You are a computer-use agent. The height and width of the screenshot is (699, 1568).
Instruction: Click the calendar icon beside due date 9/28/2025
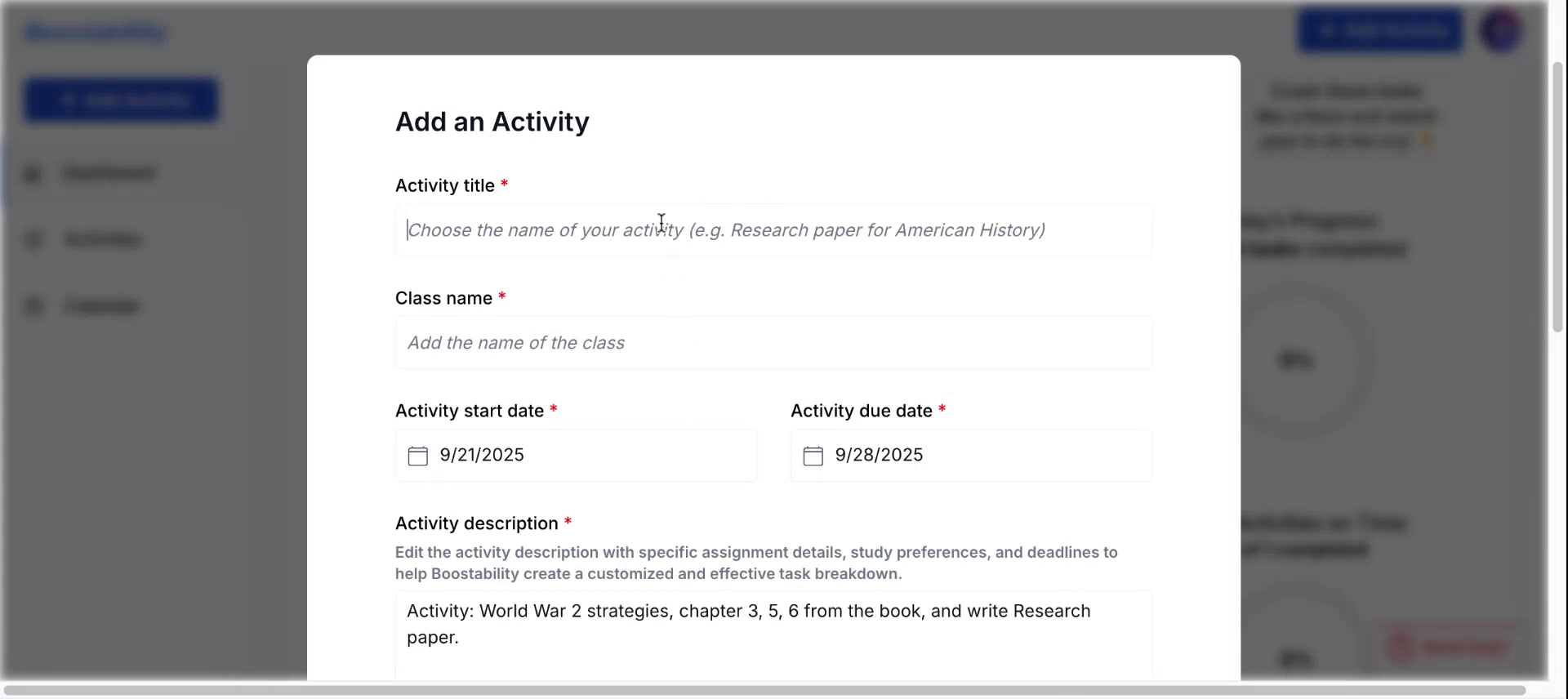click(813, 456)
